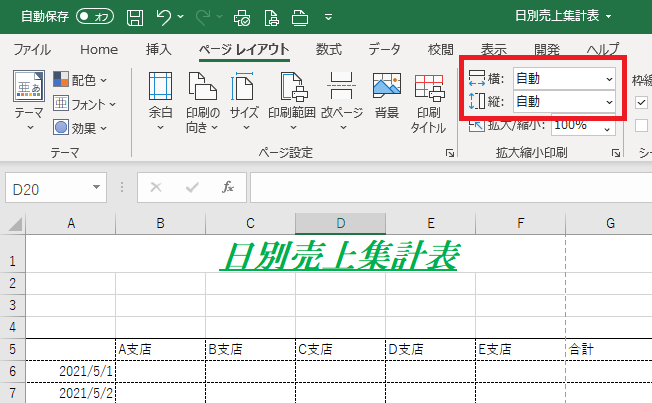Click the Save disk icon
The height and width of the screenshot is (403, 652).
click(x=135, y=17)
